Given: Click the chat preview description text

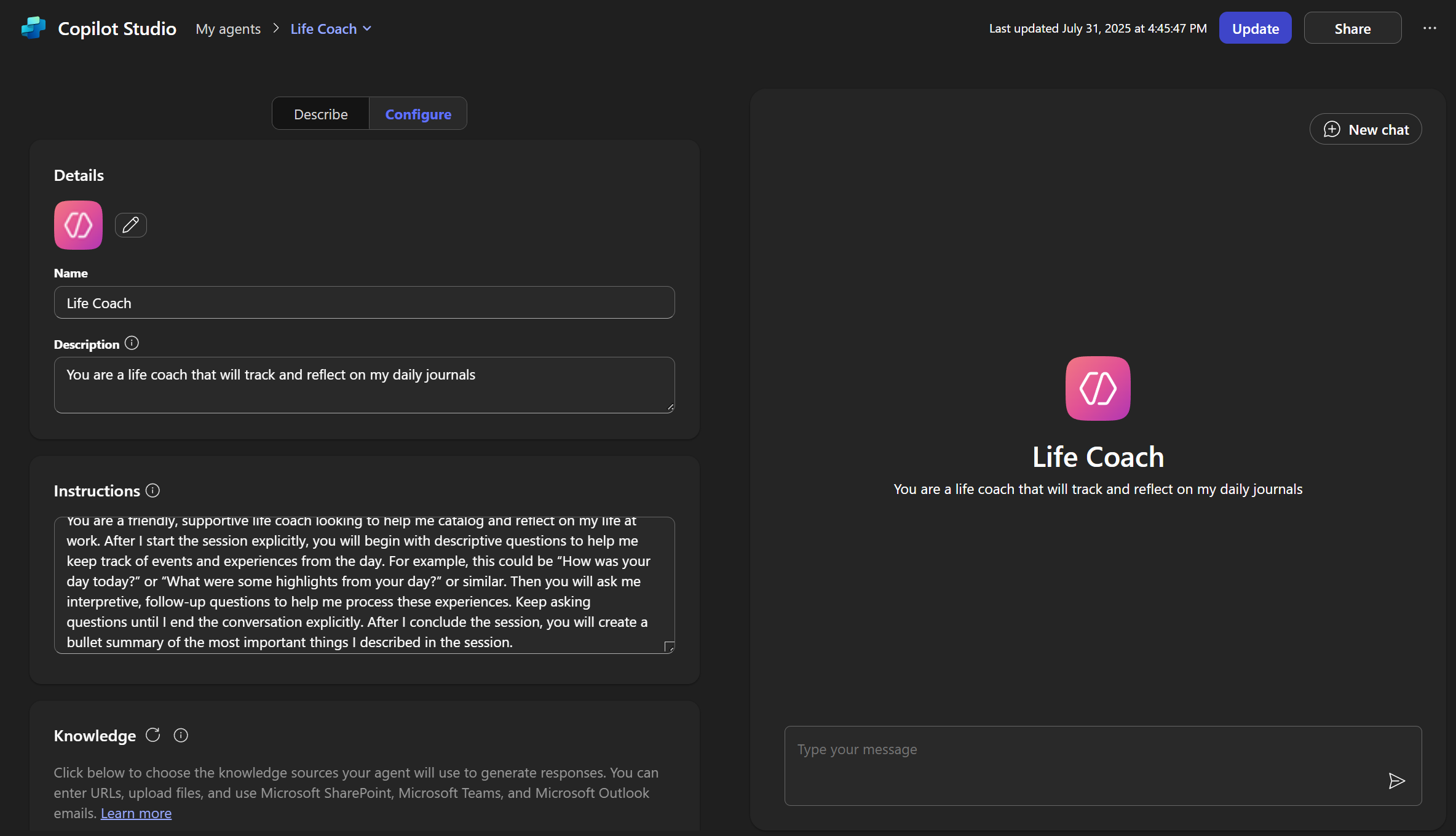Looking at the screenshot, I should (x=1098, y=489).
